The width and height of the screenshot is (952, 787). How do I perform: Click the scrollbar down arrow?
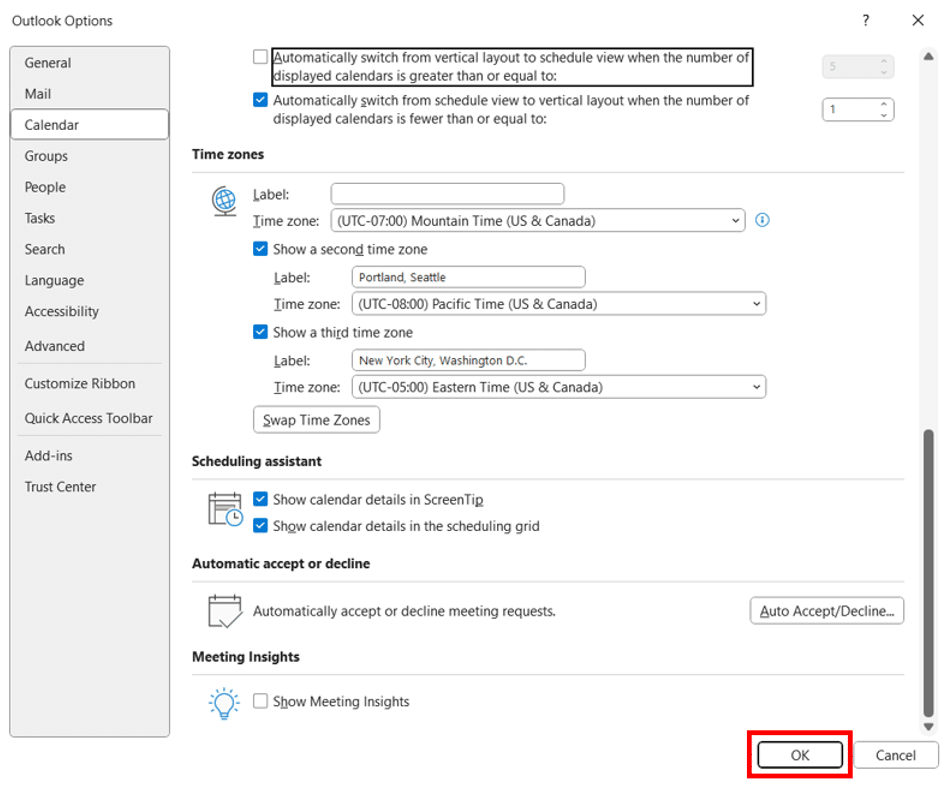click(x=928, y=726)
